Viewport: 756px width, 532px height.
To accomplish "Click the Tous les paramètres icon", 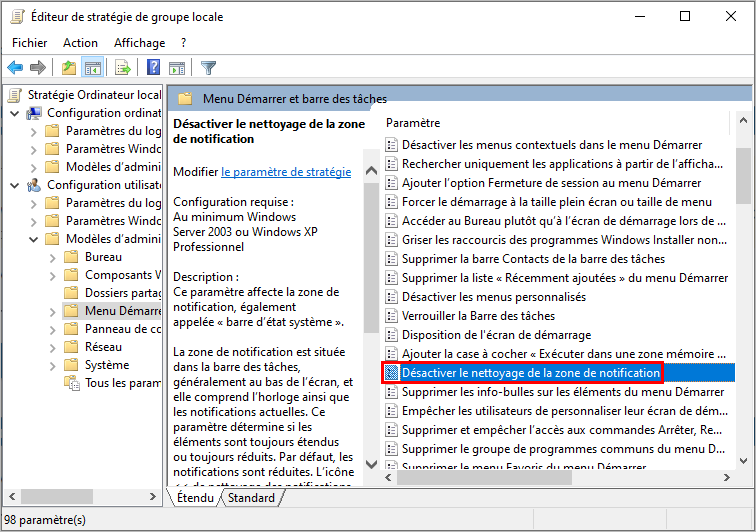I will tap(72, 383).
